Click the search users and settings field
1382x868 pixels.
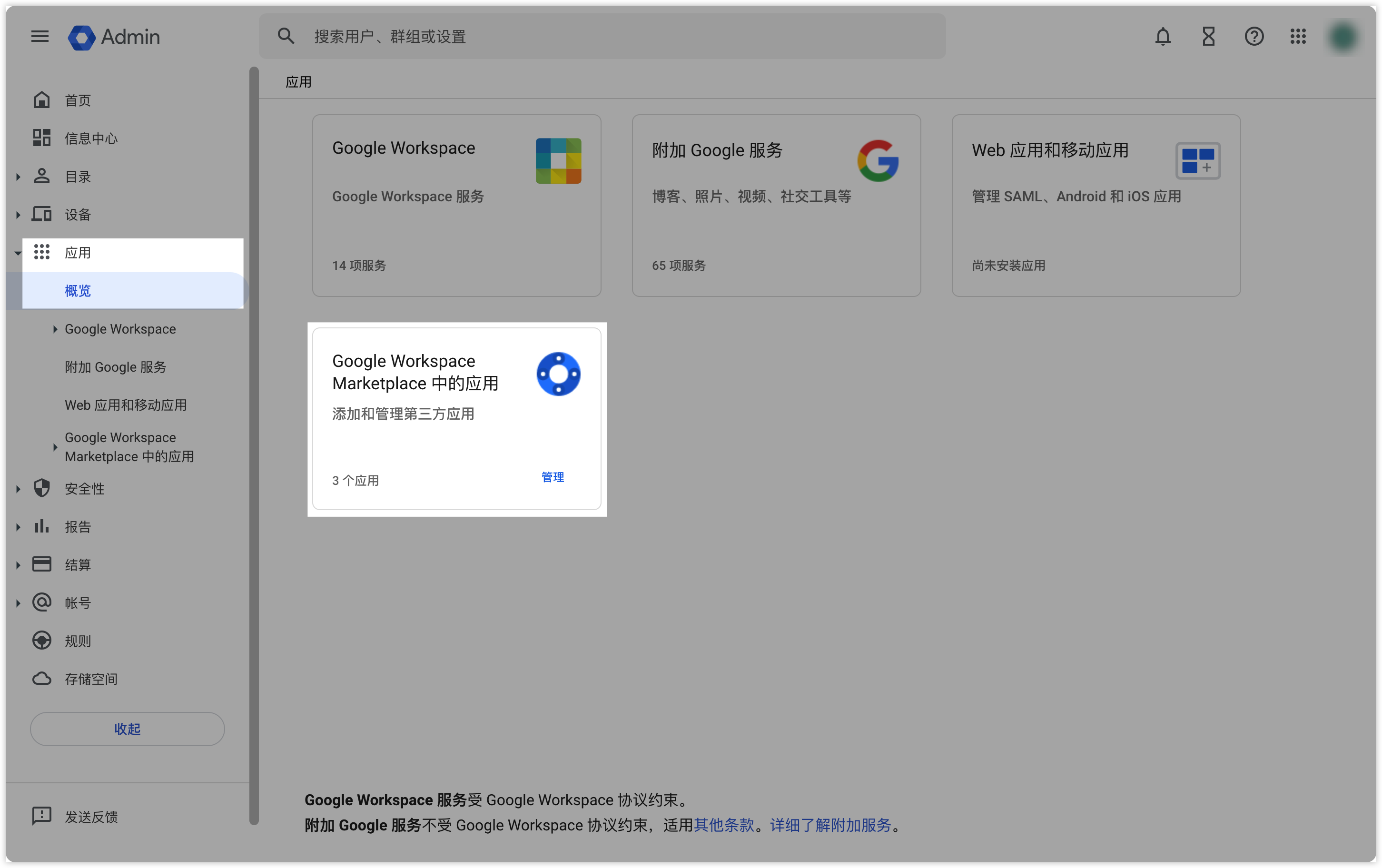point(602,36)
